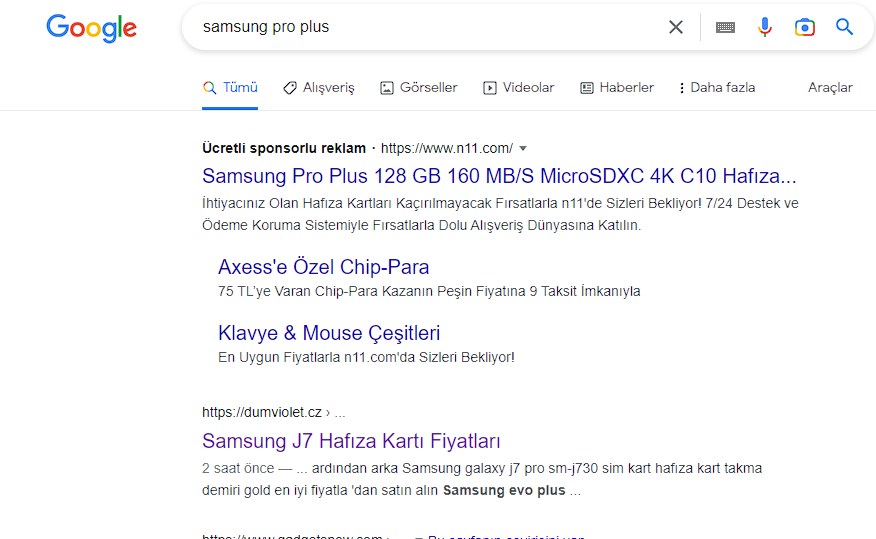Switch to the Alışveriş tab
Image resolution: width=876 pixels, height=539 pixels.
pyautogui.click(x=319, y=88)
